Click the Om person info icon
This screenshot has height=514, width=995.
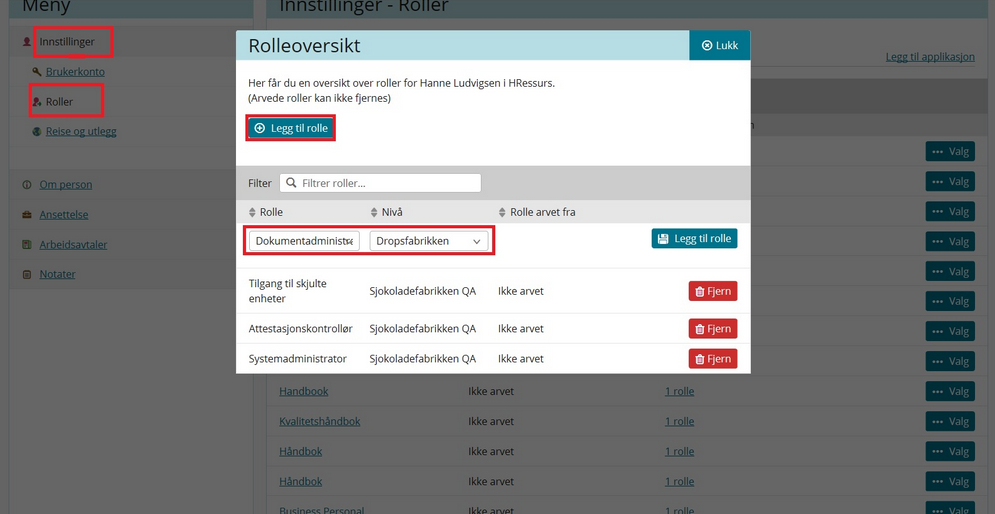[x=27, y=185]
